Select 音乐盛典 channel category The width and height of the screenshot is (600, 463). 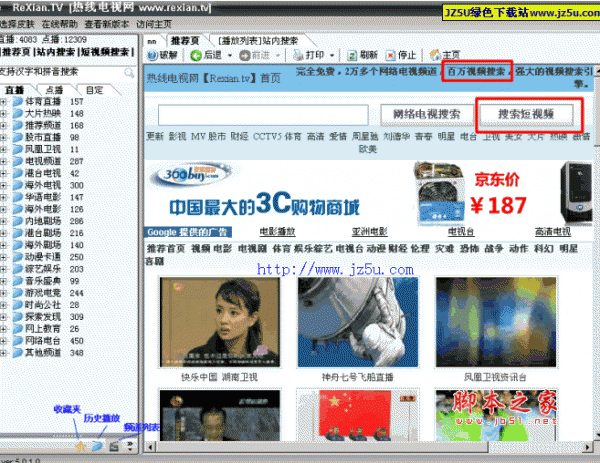(43, 281)
